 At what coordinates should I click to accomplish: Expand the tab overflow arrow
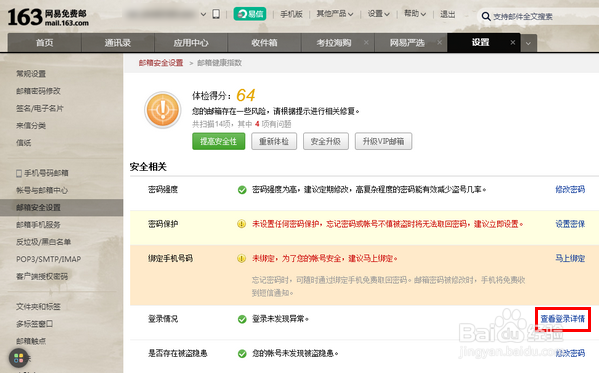pos(528,43)
